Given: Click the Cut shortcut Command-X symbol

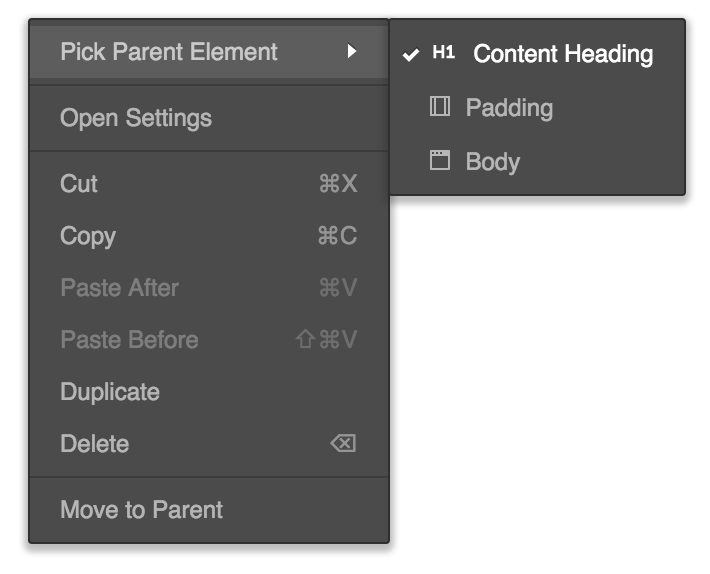Looking at the screenshot, I should pos(338,184).
